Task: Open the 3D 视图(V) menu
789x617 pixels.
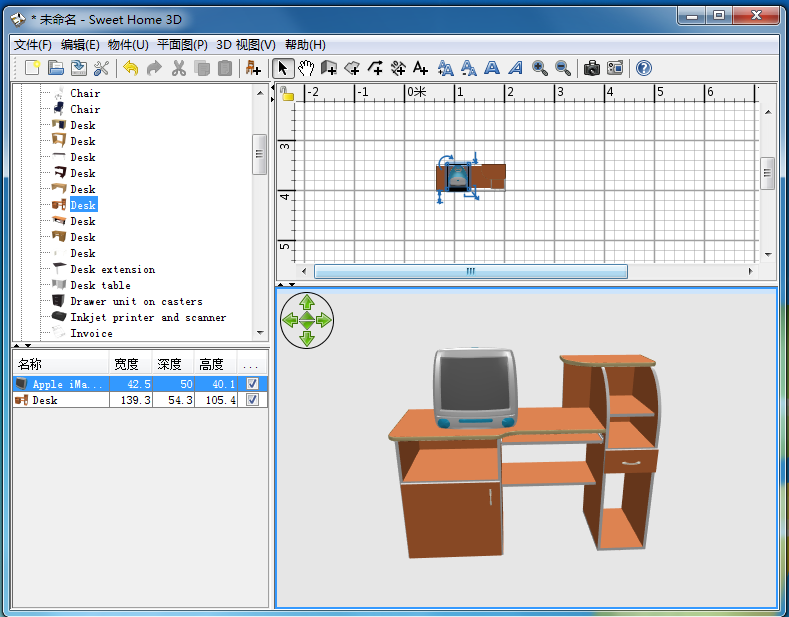Action: click(x=246, y=45)
